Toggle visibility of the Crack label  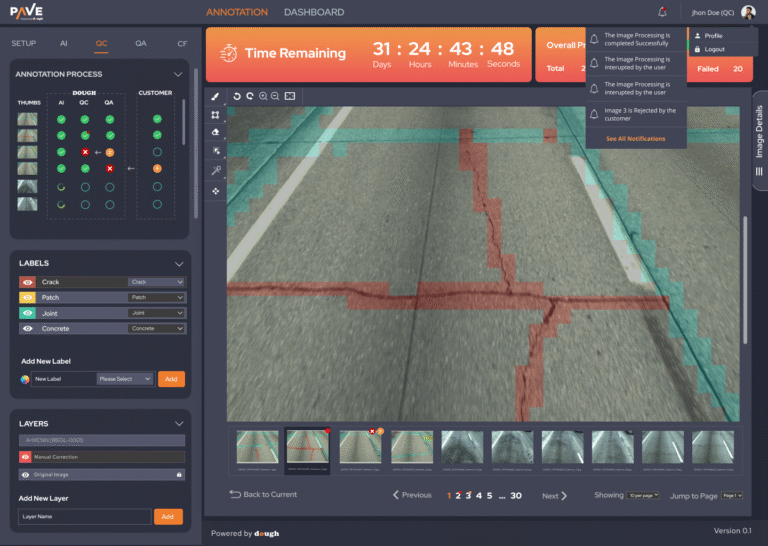point(28,282)
